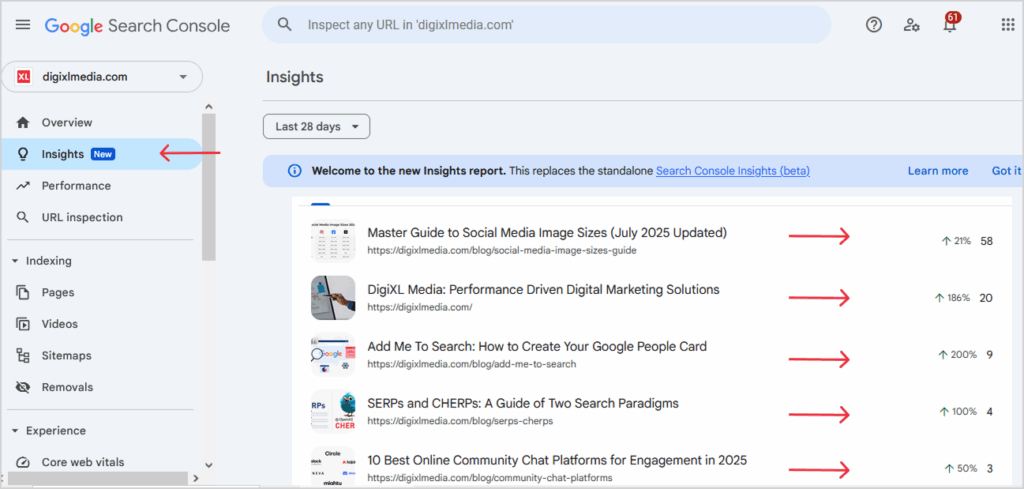This screenshot has width=1024, height=489.
Task: Open Social Media Image Sizes thumbnail
Action: pyautogui.click(x=333, y=240)
